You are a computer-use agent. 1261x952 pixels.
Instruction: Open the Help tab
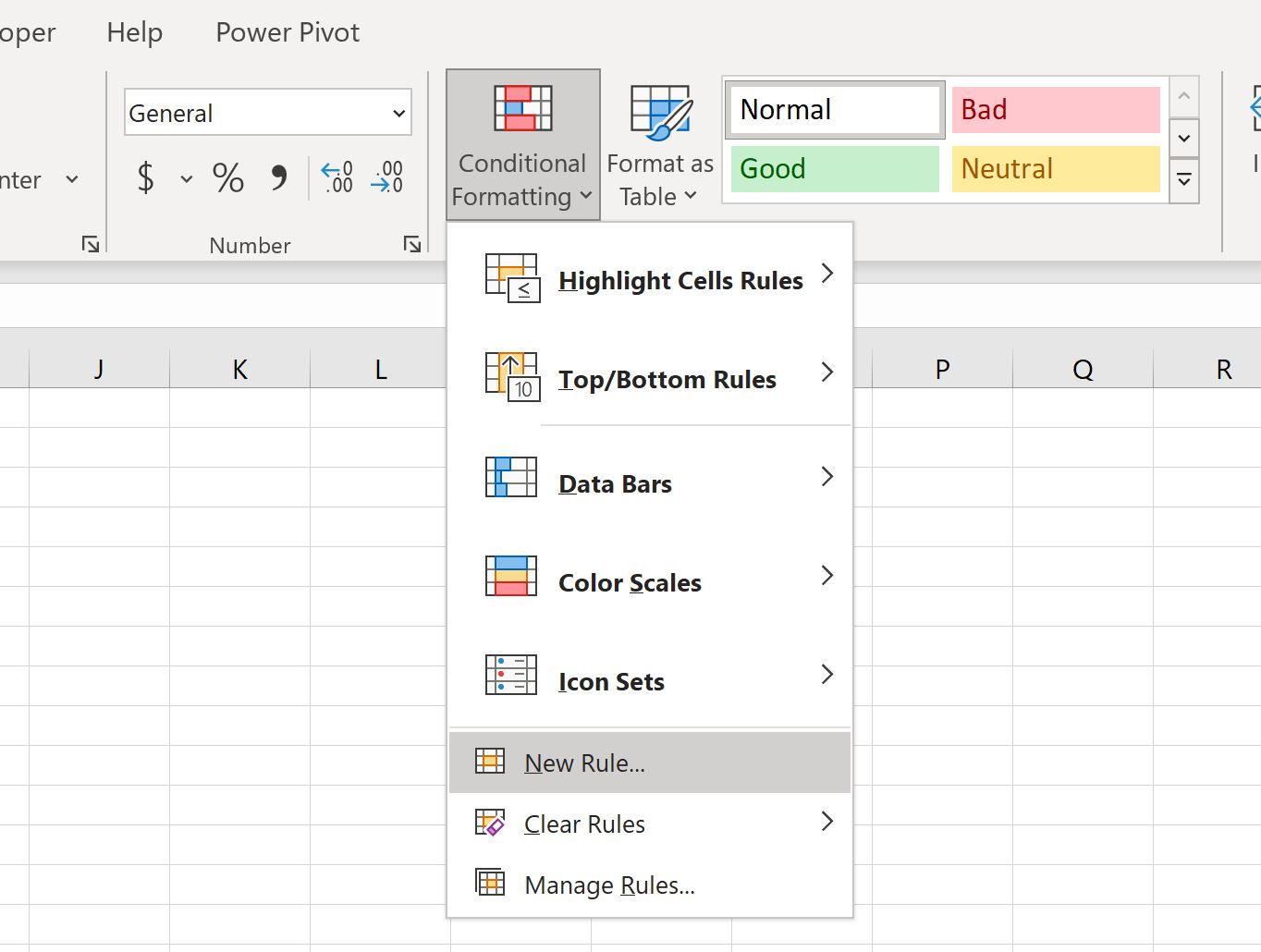pyautogui.click(x=135, y=32)
